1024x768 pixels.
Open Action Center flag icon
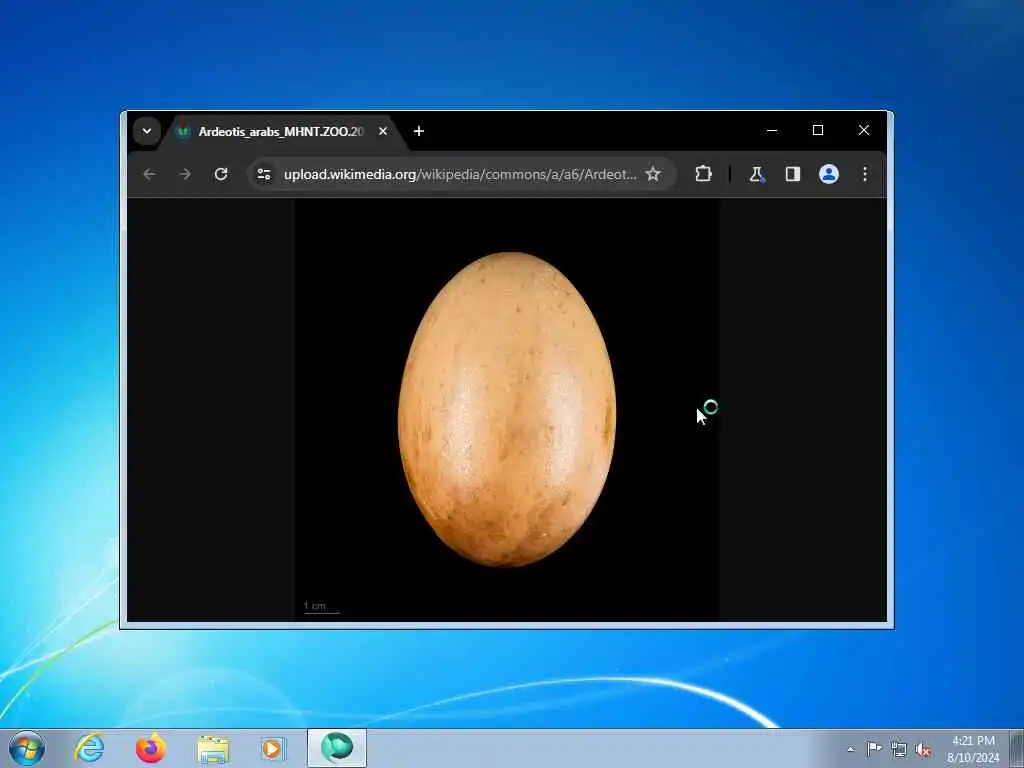(874, 749)
